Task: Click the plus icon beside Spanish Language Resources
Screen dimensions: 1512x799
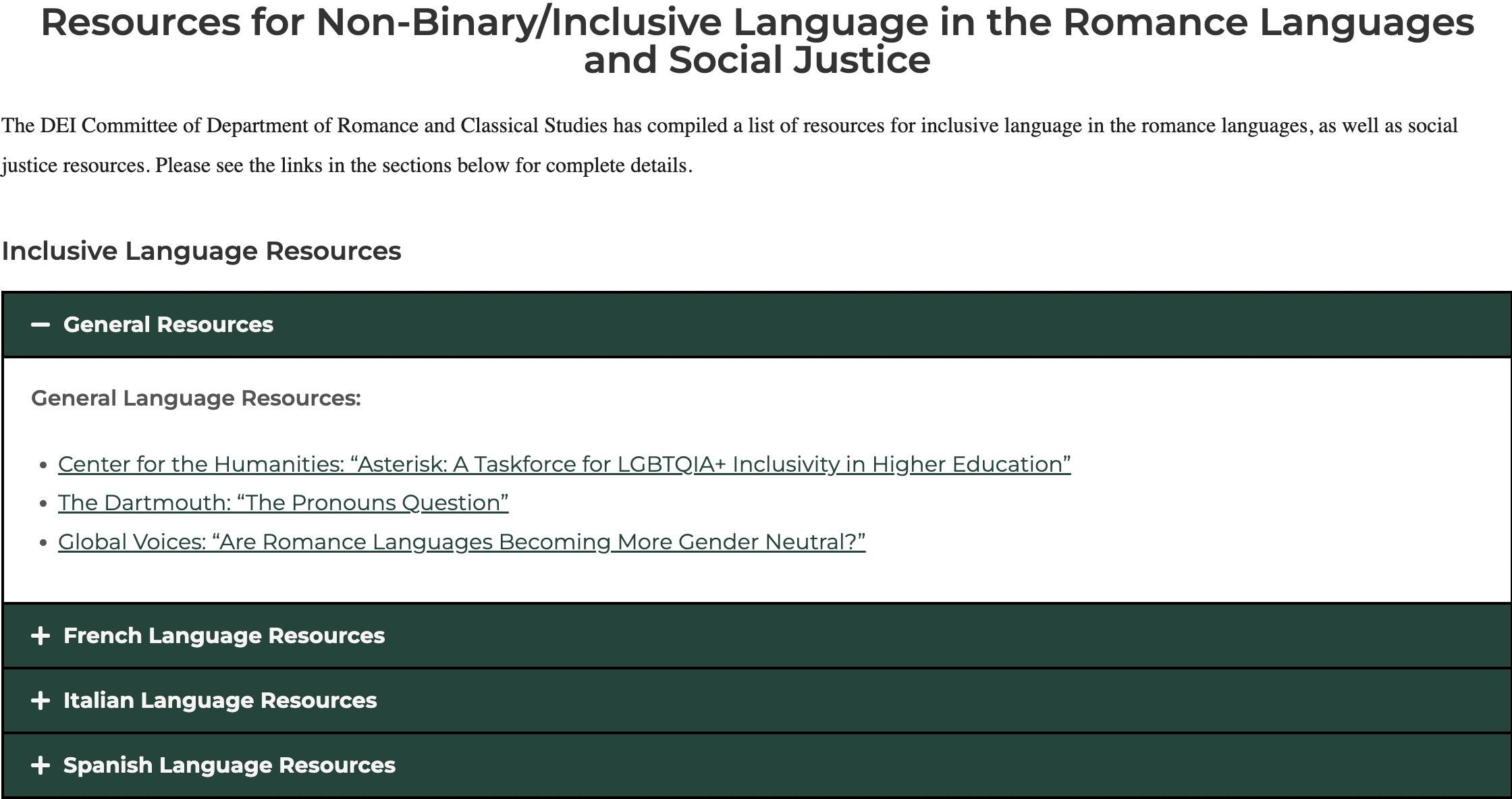Action: [40, 765]
